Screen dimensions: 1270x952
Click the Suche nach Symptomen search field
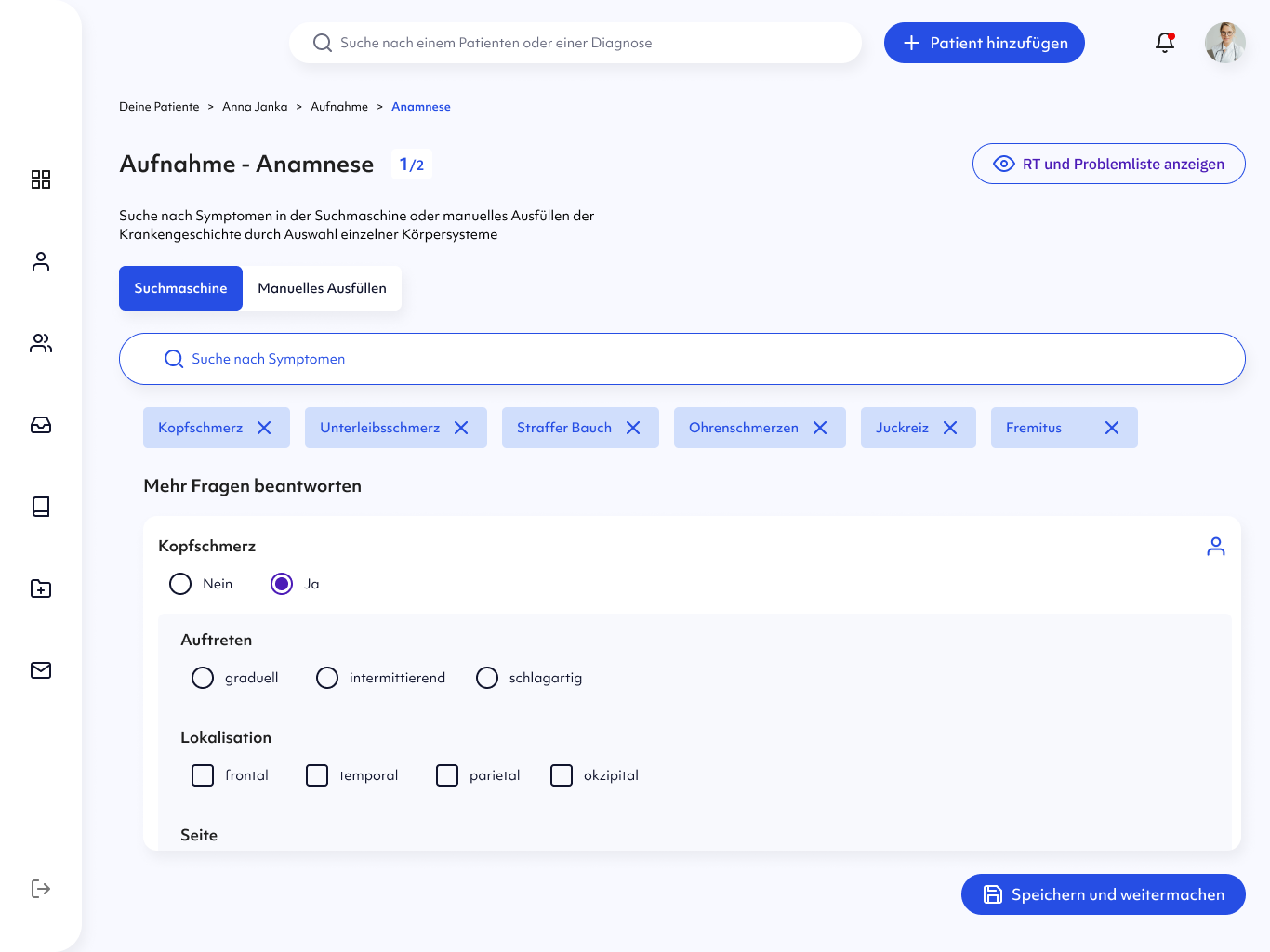(x=681, y=359)
